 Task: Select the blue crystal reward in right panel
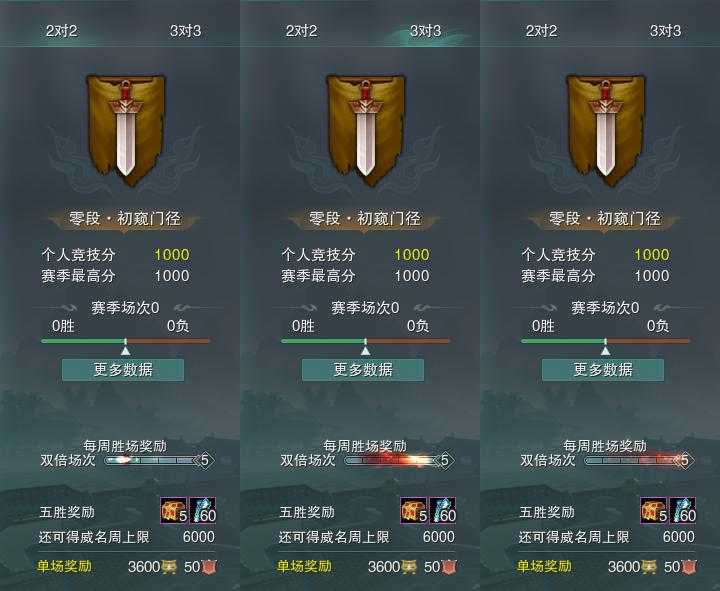[683, 511]
